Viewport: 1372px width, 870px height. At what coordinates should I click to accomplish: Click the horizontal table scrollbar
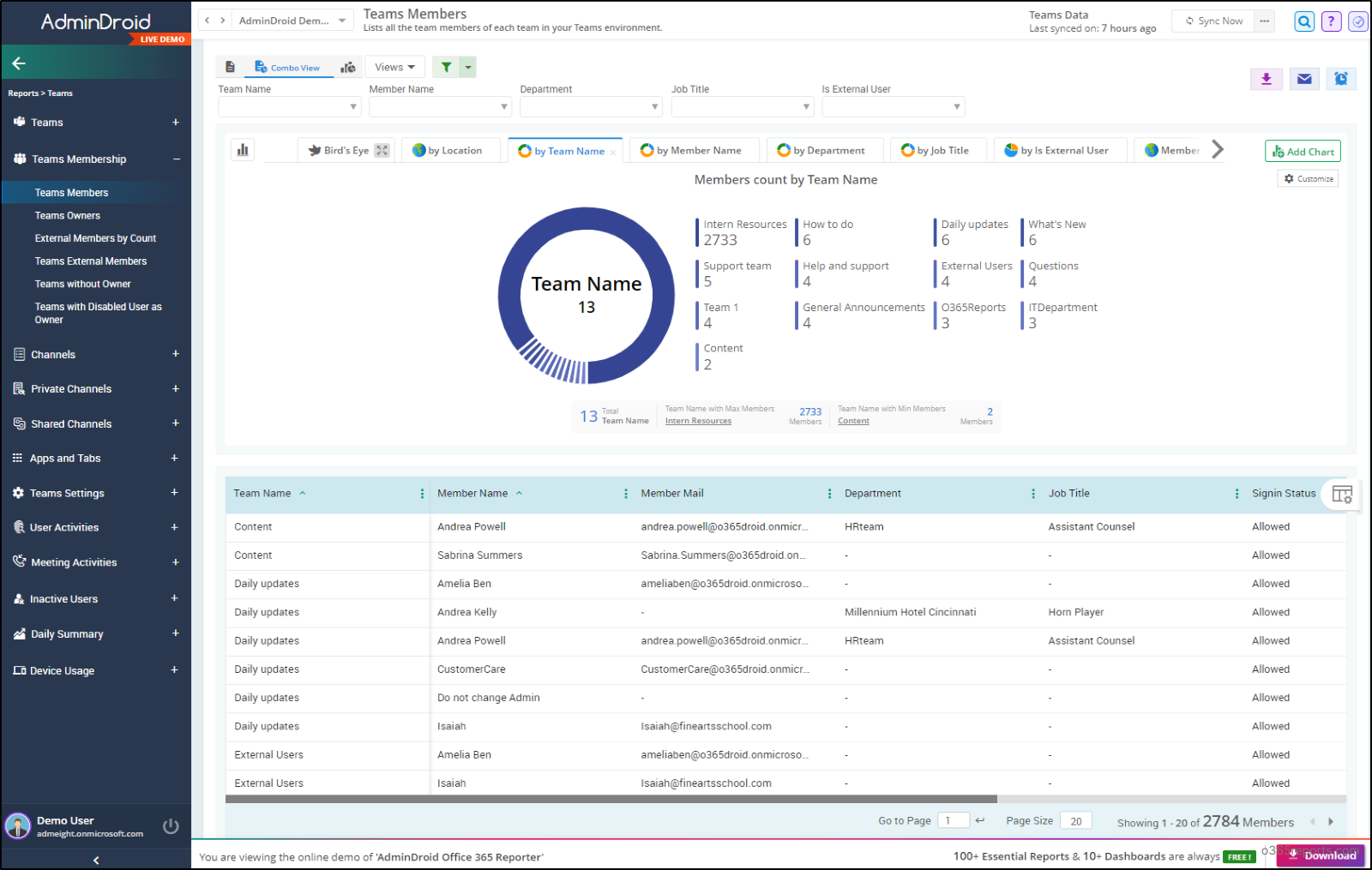[x=611, y=799]
